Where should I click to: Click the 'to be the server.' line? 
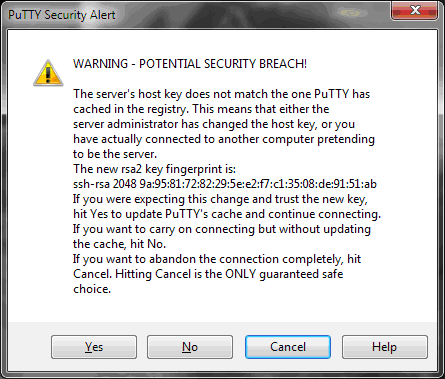pos(115,154)
